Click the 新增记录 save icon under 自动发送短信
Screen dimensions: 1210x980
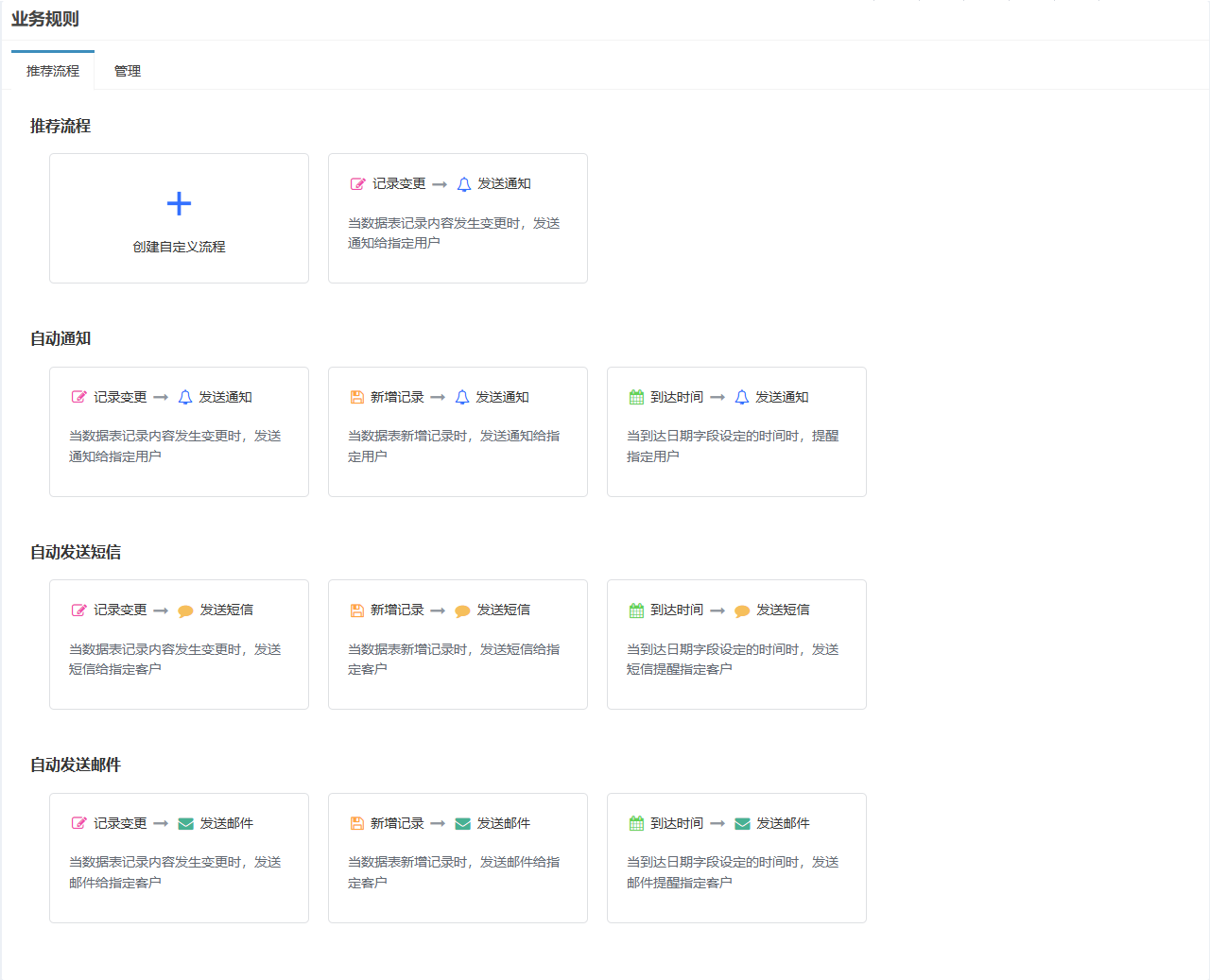[357, 610]
